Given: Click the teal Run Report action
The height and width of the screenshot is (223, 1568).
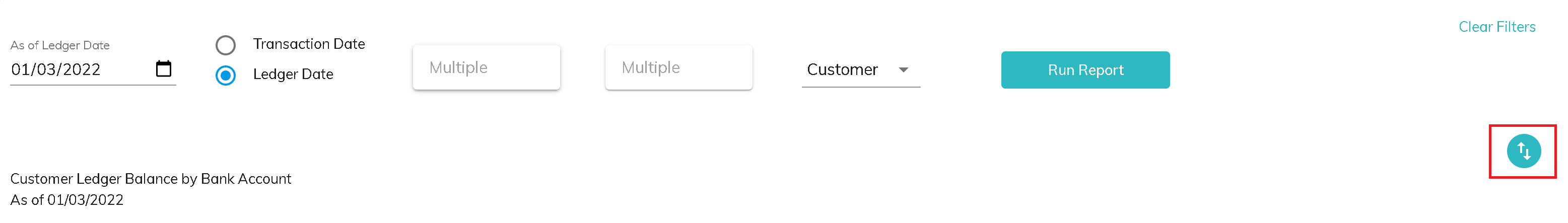Looking at the screenshot, I should [x=1084, y=70].
